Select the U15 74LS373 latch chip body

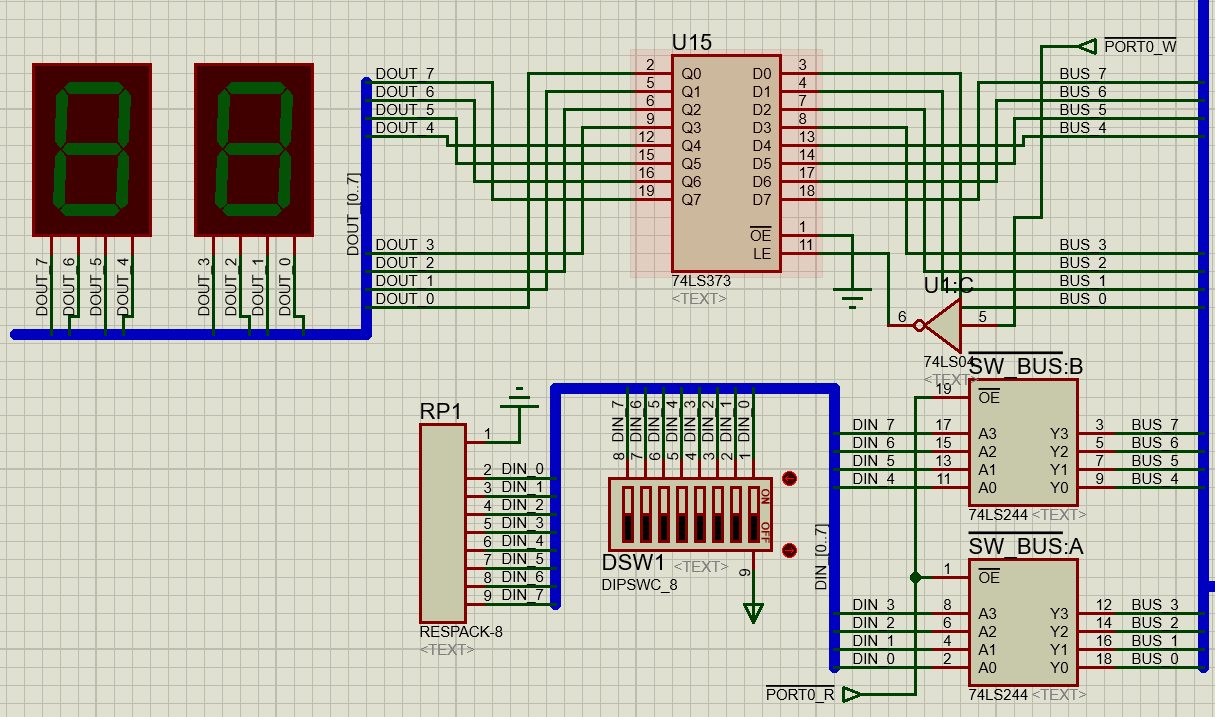(726, 163)
